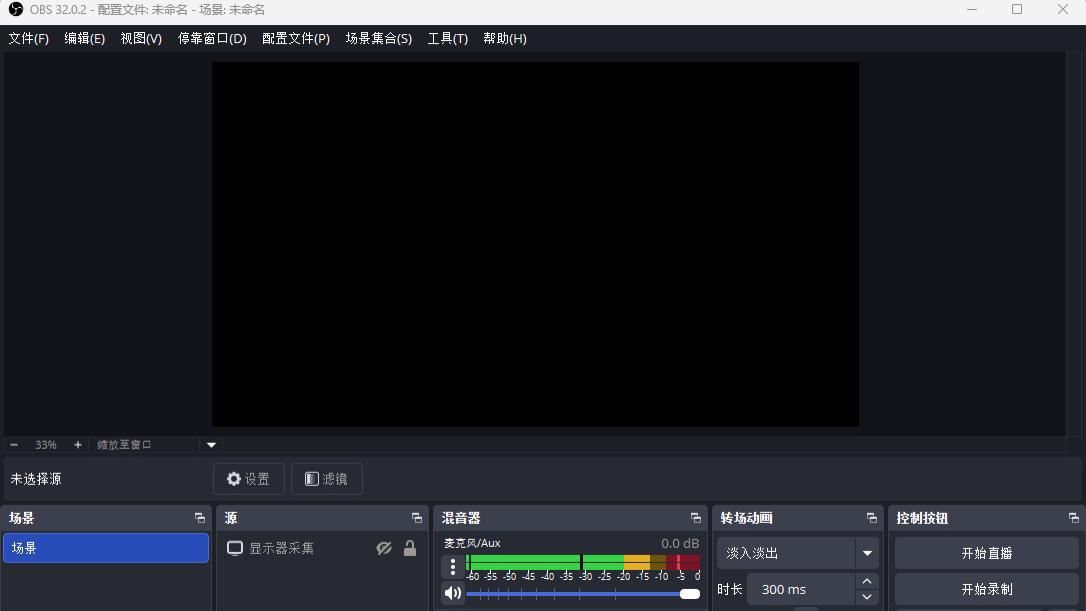Pop out the 场景 panel with its detach icon

tap(199, 518)
